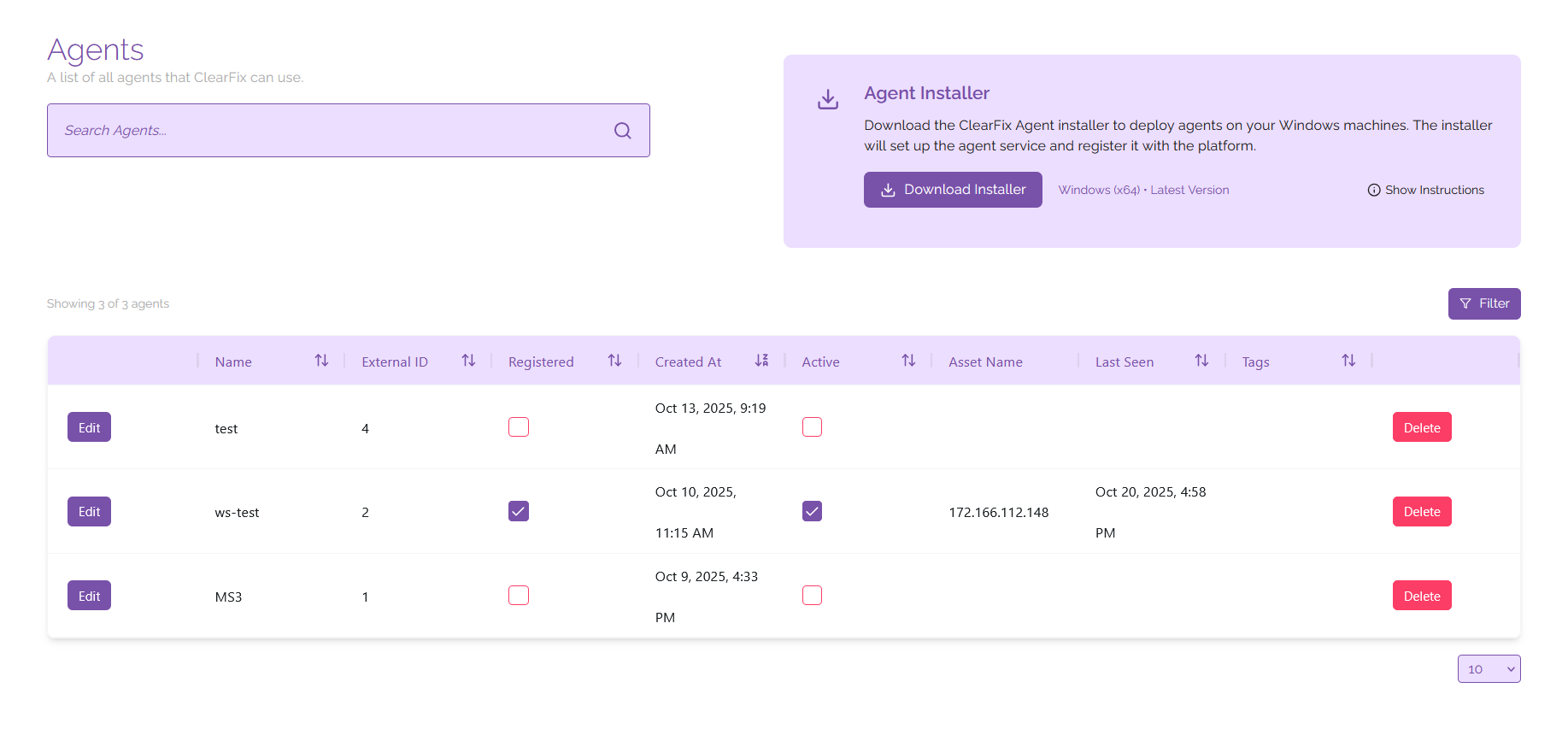The width and height of the screenshot is (1568, 729).
Task: Click the Registered column header
Action: point(541,362)
